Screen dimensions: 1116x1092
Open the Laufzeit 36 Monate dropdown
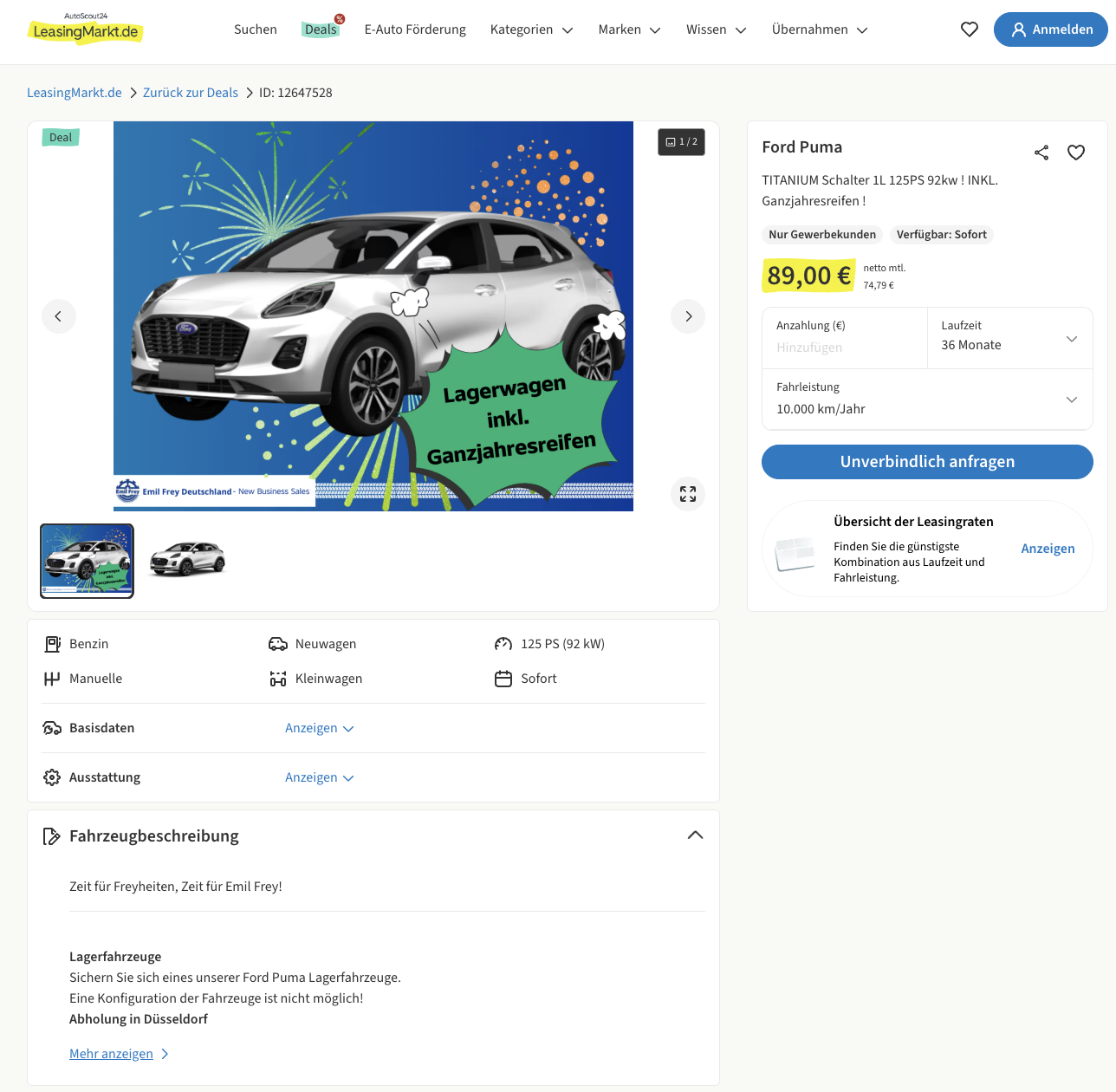pyautogui.click(x=1009, y=338)
